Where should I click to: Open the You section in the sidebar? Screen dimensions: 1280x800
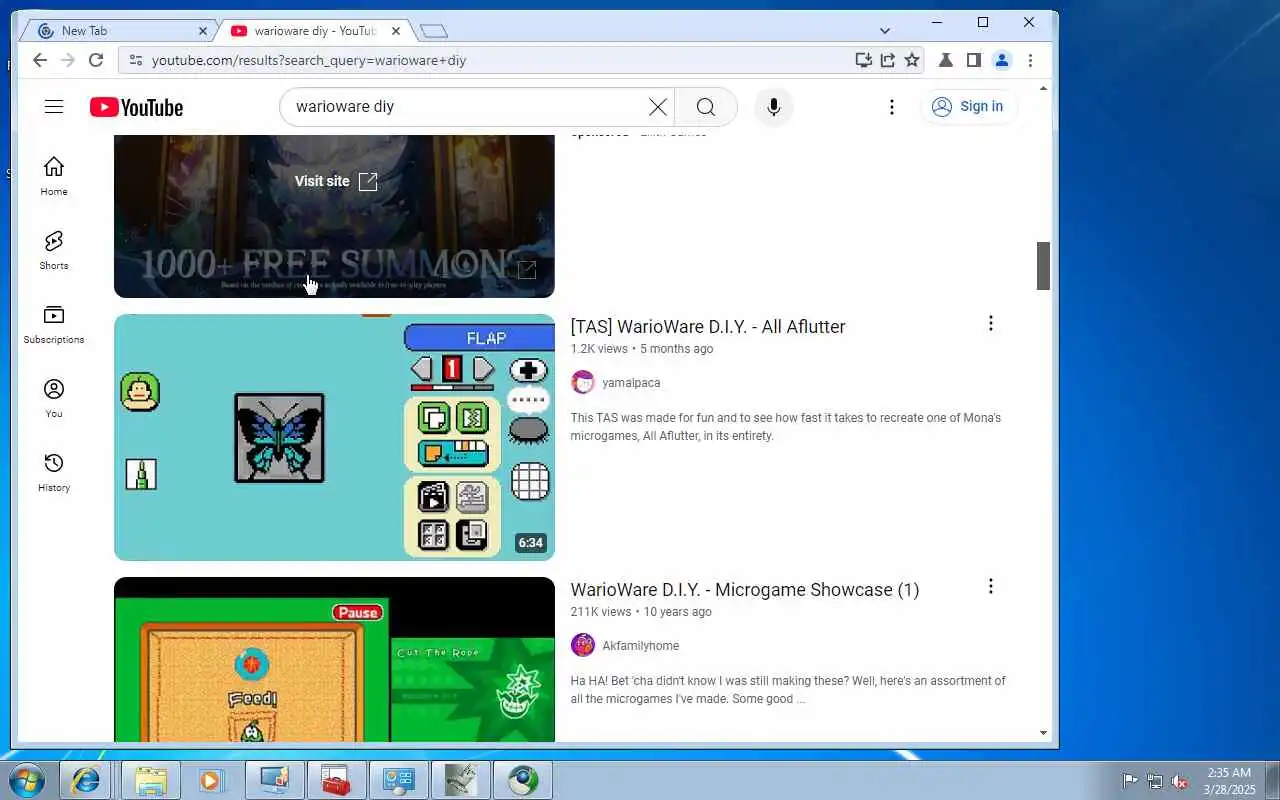click(x=54, y=398)
